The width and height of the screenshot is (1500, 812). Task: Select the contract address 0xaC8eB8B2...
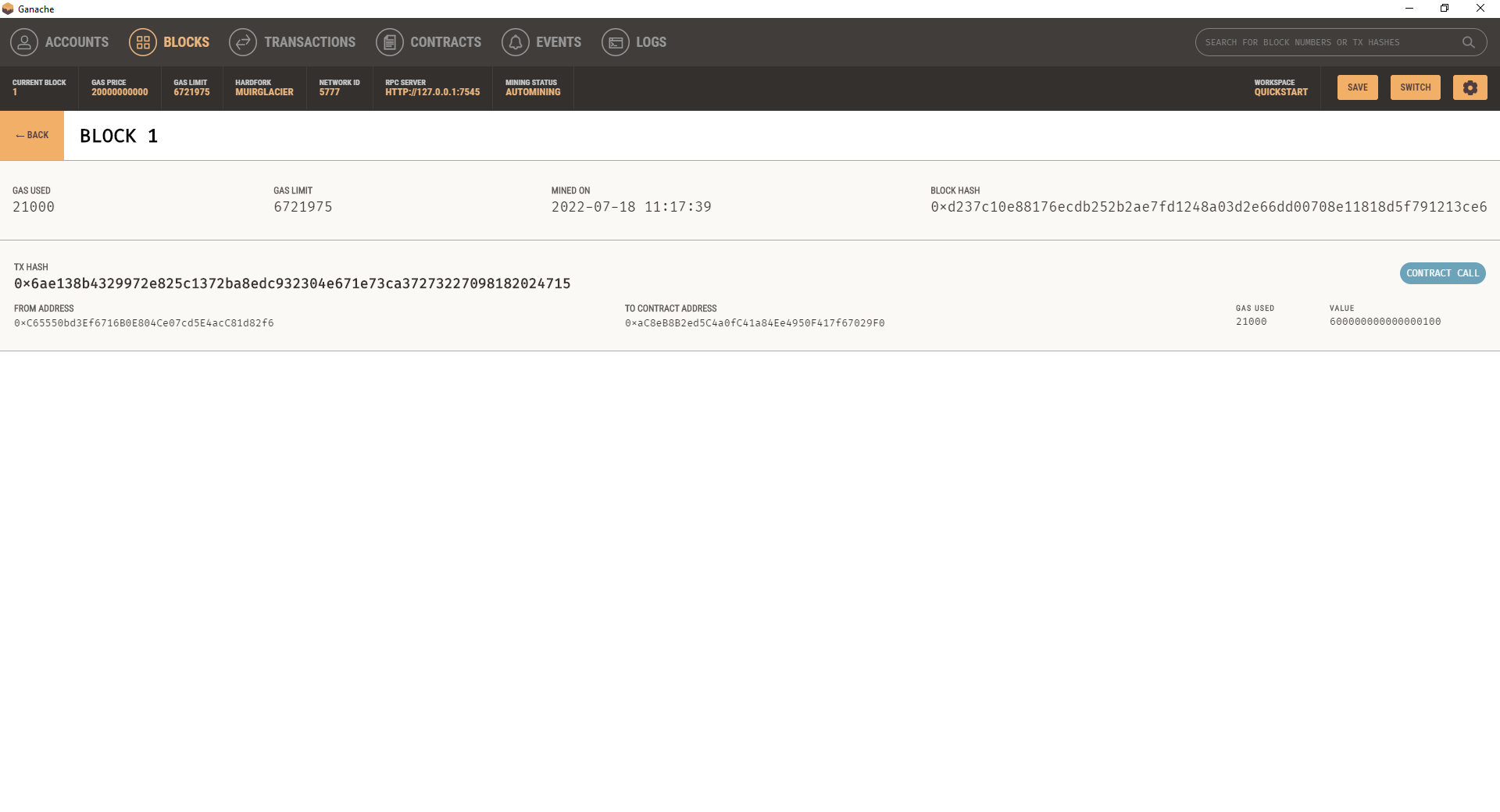pyautogui.click(x=755, y=323)
